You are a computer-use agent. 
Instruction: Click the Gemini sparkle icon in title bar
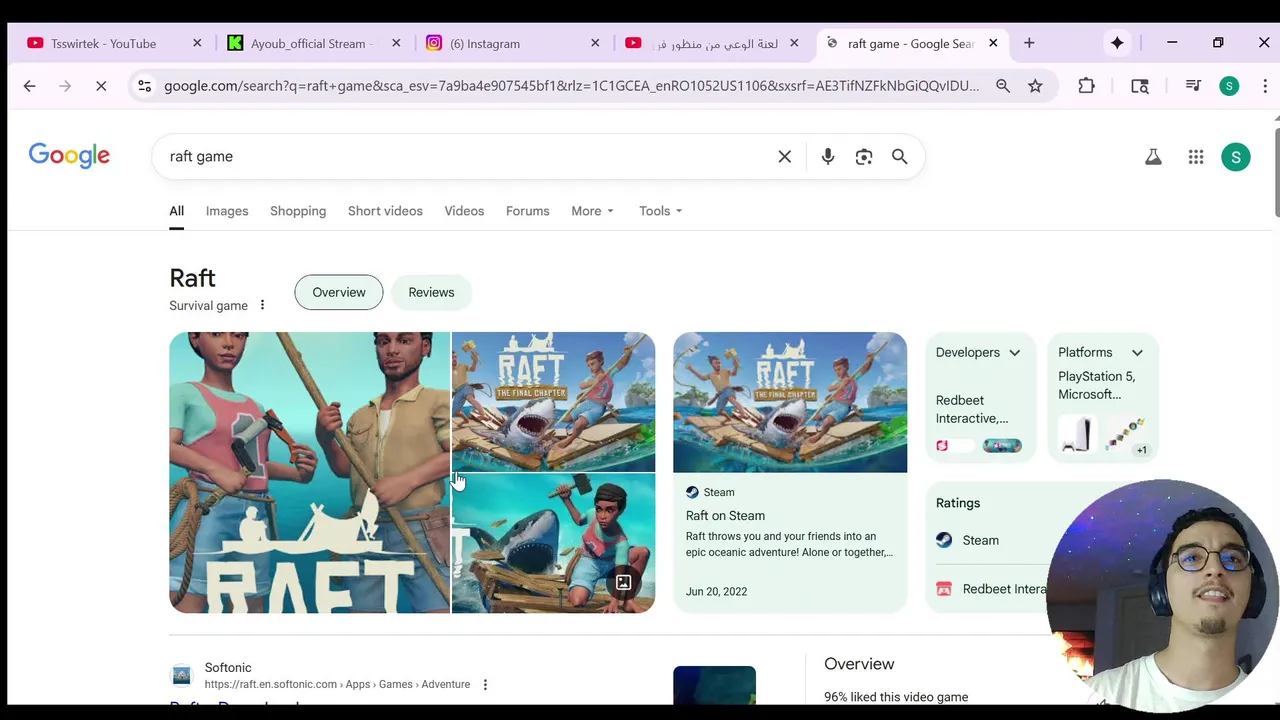coord(1117,43)
